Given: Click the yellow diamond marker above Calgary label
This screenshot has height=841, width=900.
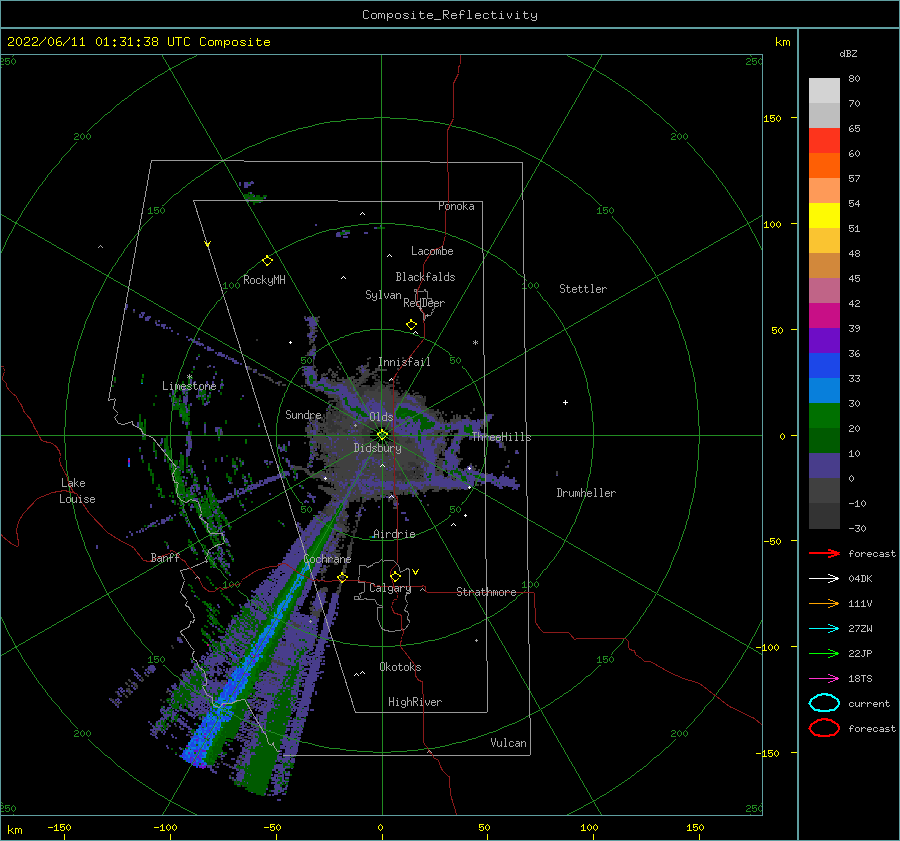Looking at the screenshot, I should click(395, 576).
